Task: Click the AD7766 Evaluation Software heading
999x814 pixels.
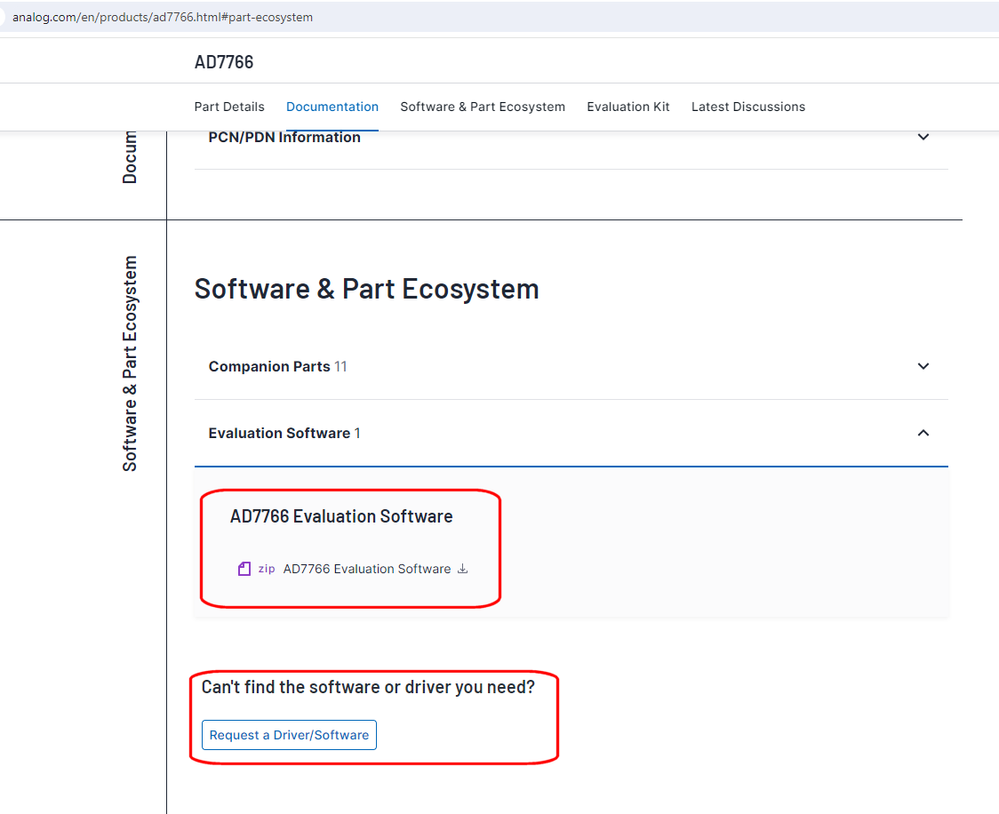Action: pyautogui.click(x=341, y=516)
